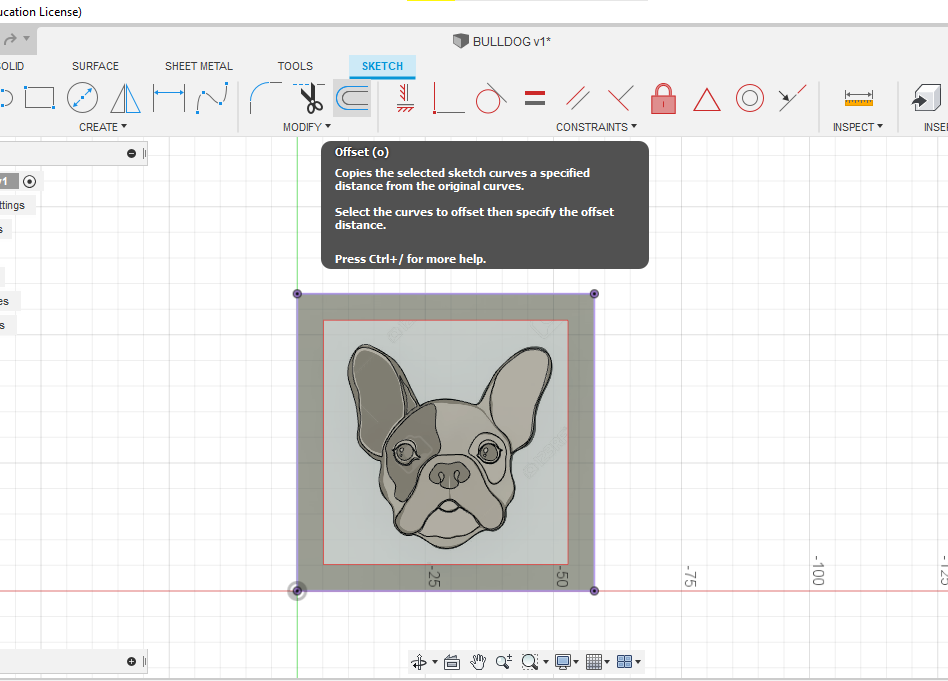Toggle the layout grid display

(593, 661)
